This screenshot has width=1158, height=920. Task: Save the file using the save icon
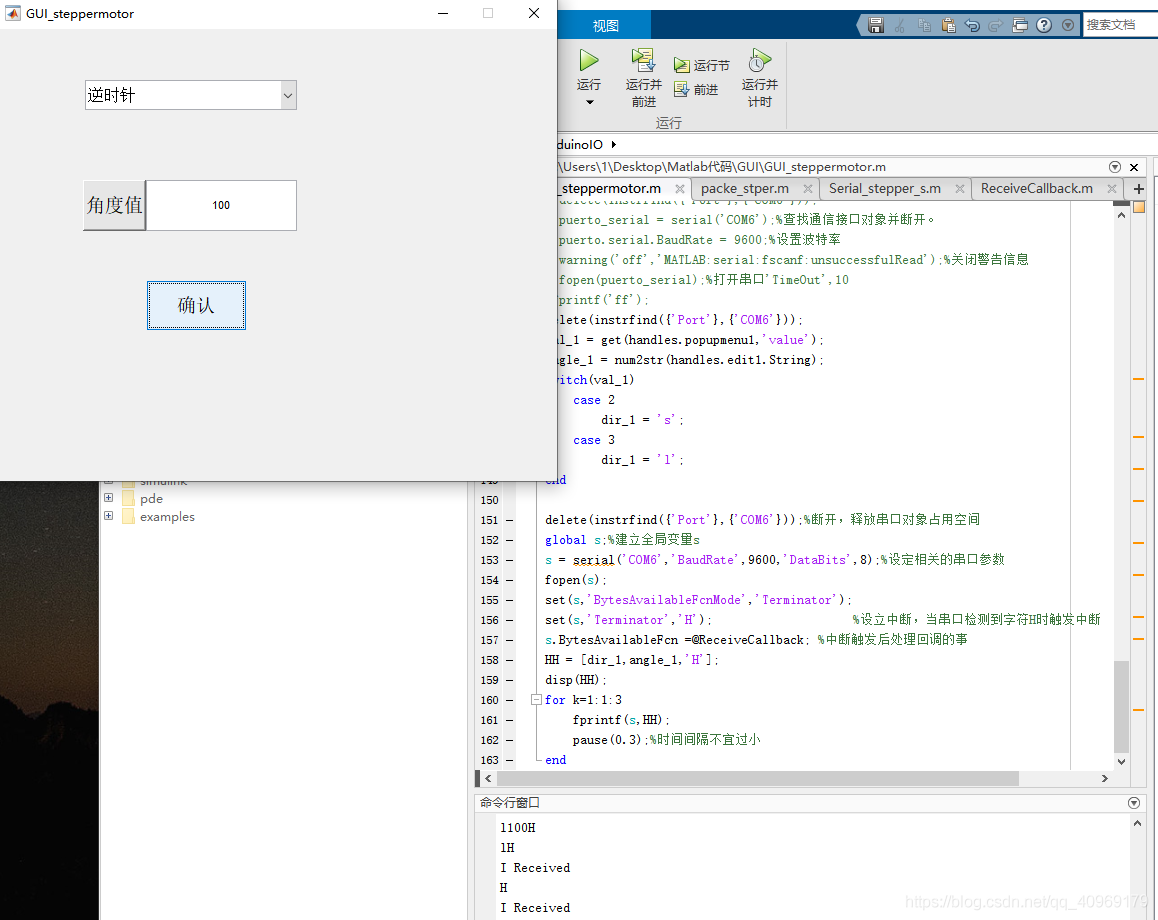tap(876, 24)
